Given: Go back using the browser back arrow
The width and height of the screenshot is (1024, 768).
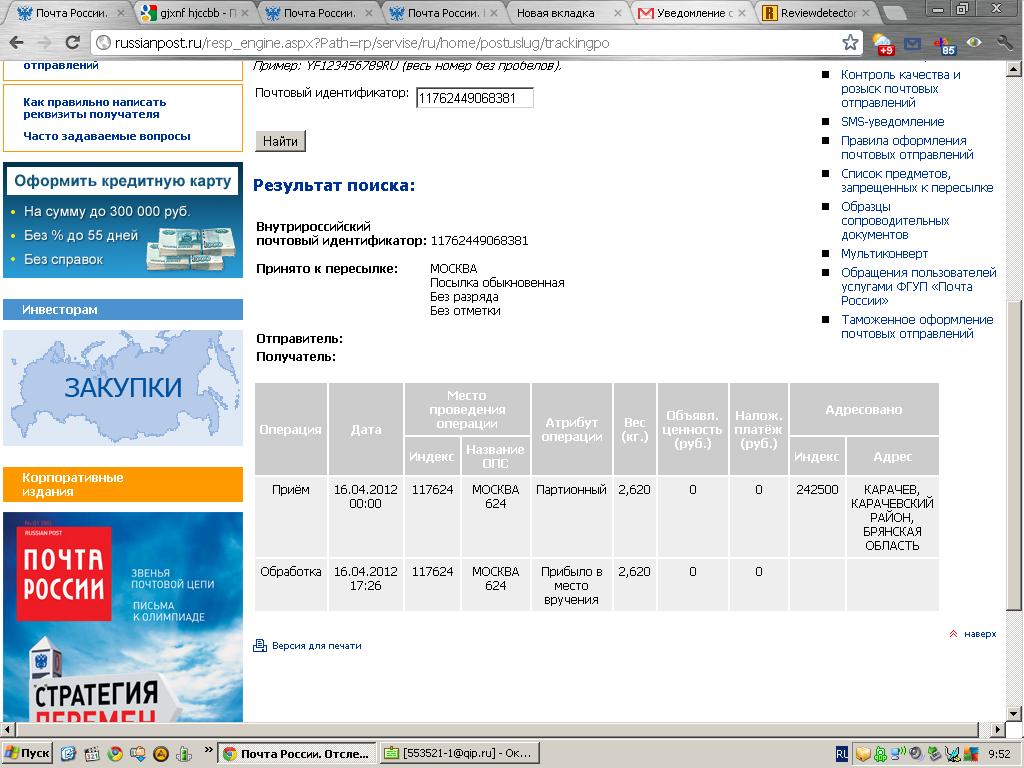Looking at the screenshot, I should pos(17,43).
